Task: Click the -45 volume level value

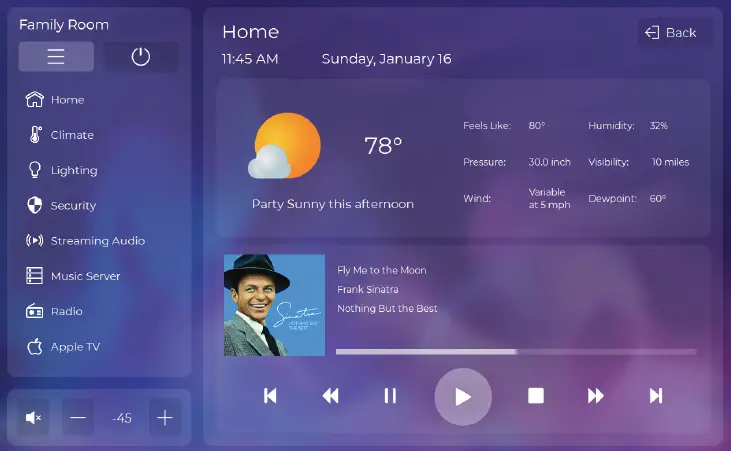Action: pos(122,418)
